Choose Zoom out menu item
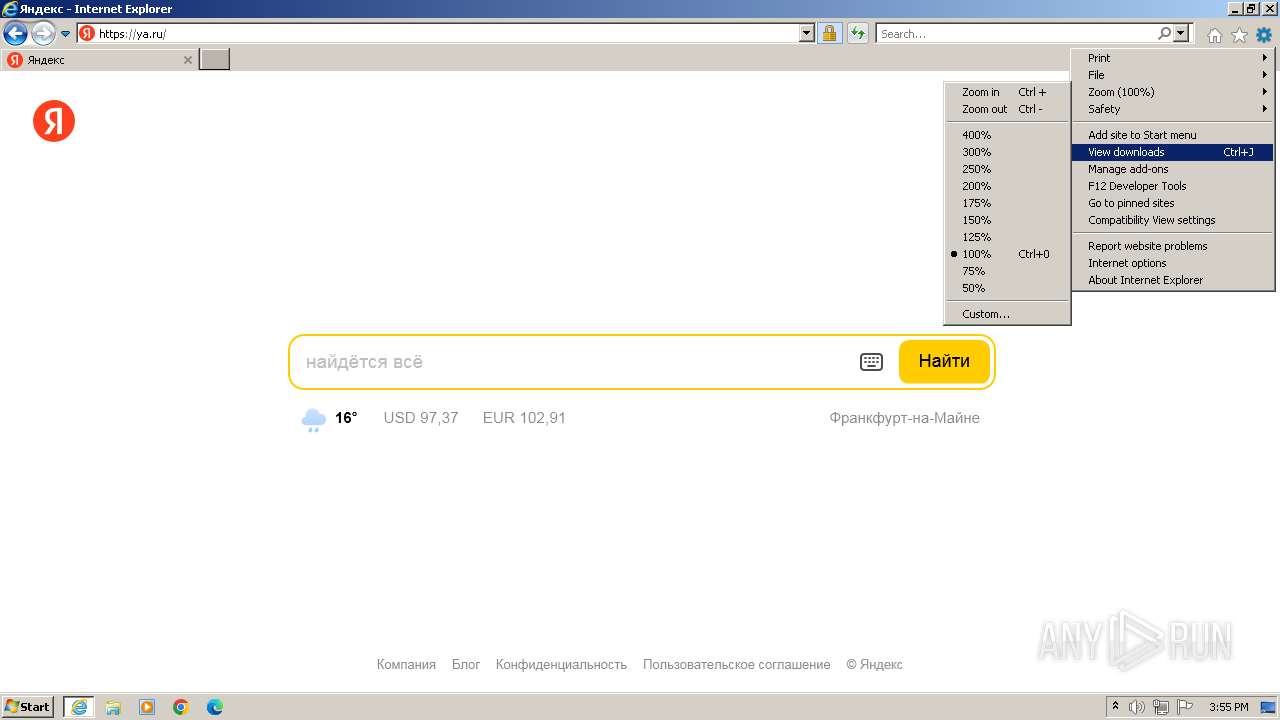This screenshot has width=1280, height=720. tap(1007, 109)
